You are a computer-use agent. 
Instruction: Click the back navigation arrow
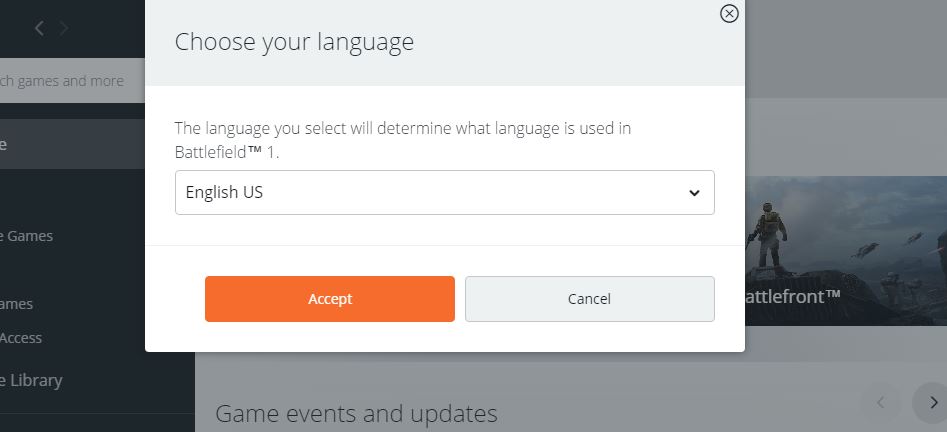click(39, 28)
